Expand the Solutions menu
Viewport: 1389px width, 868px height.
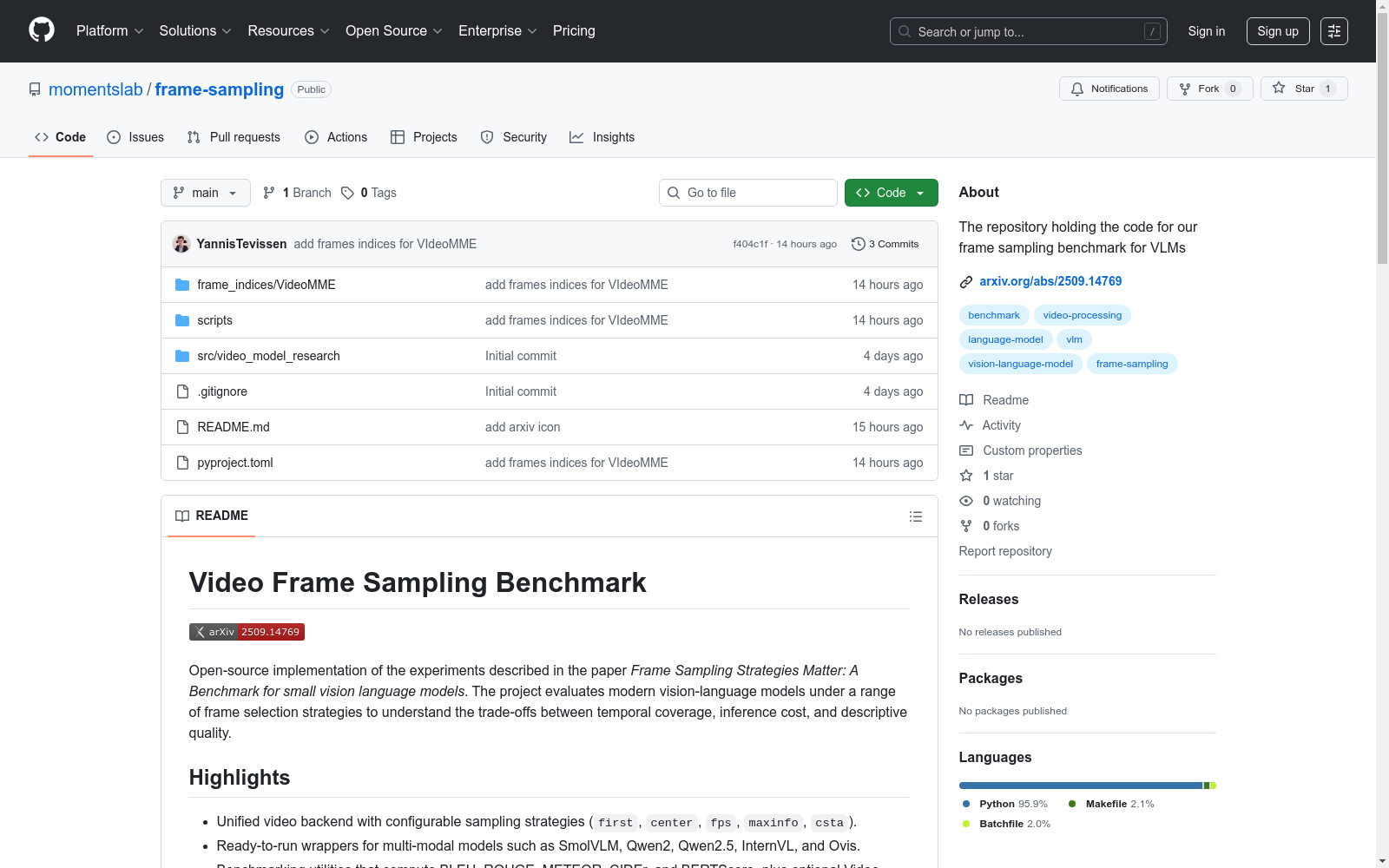(x=195, y=31)
